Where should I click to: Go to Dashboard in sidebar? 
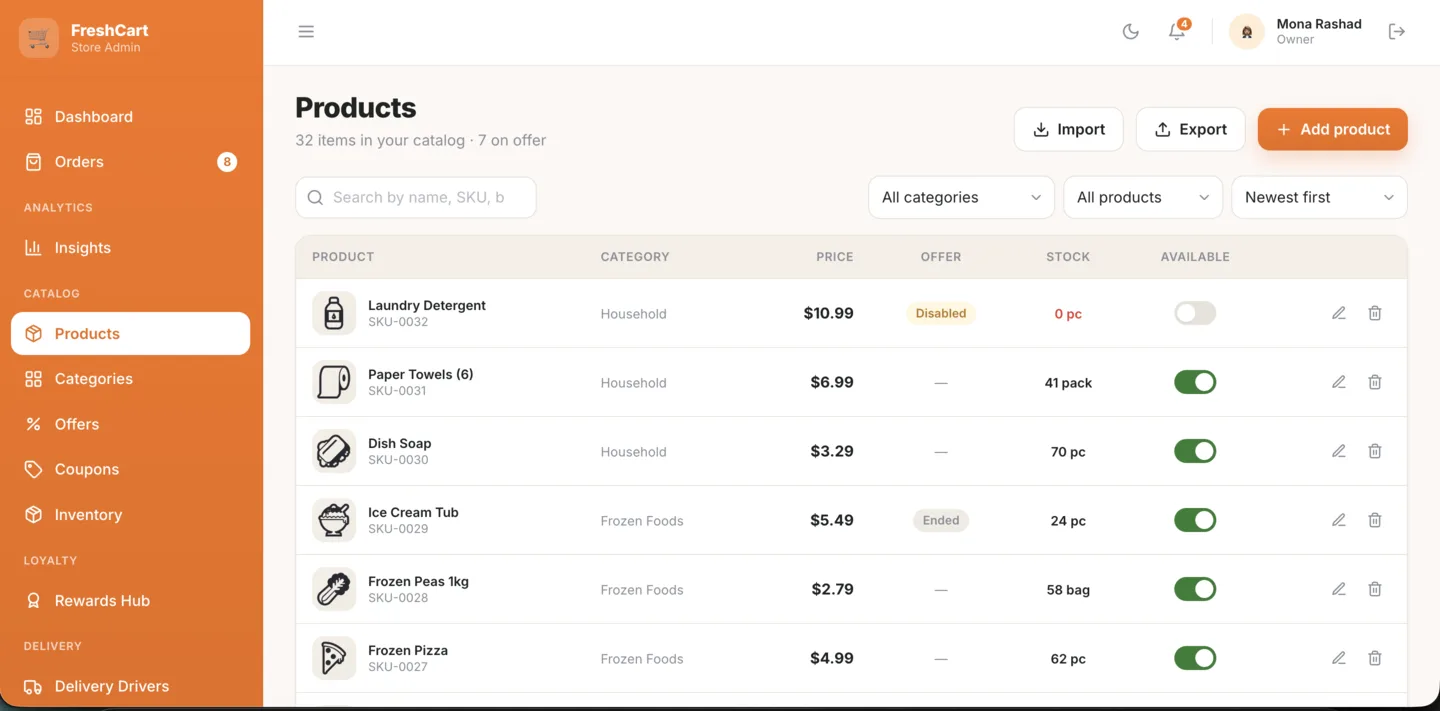[130, 117]
